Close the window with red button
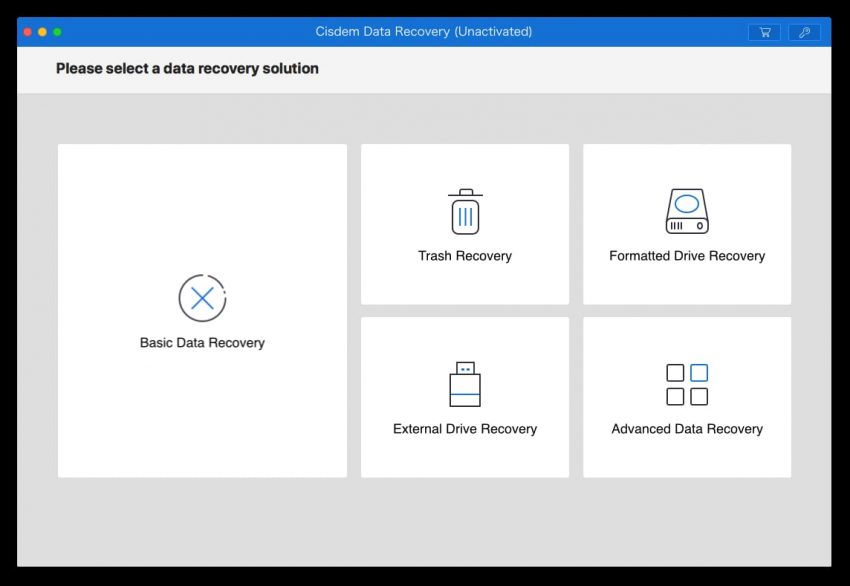Image resolution: width=850 pixels, height=586 pixels. click(28, 32)
